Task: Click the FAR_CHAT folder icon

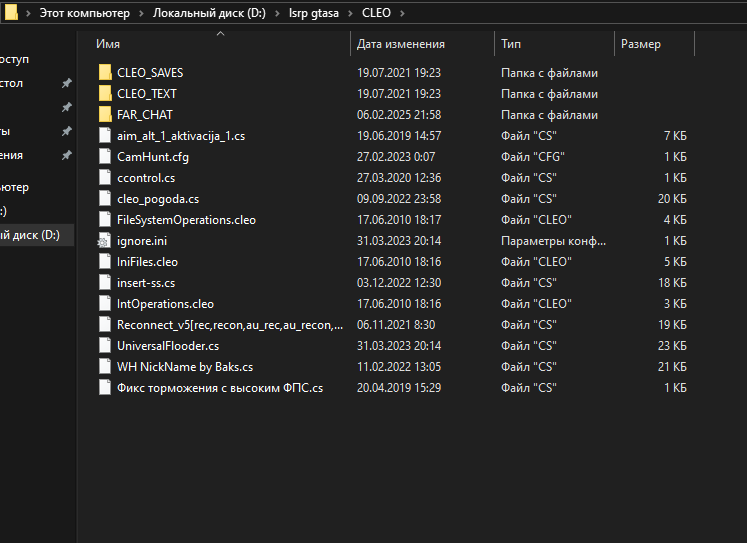Action: coord(106,115)
